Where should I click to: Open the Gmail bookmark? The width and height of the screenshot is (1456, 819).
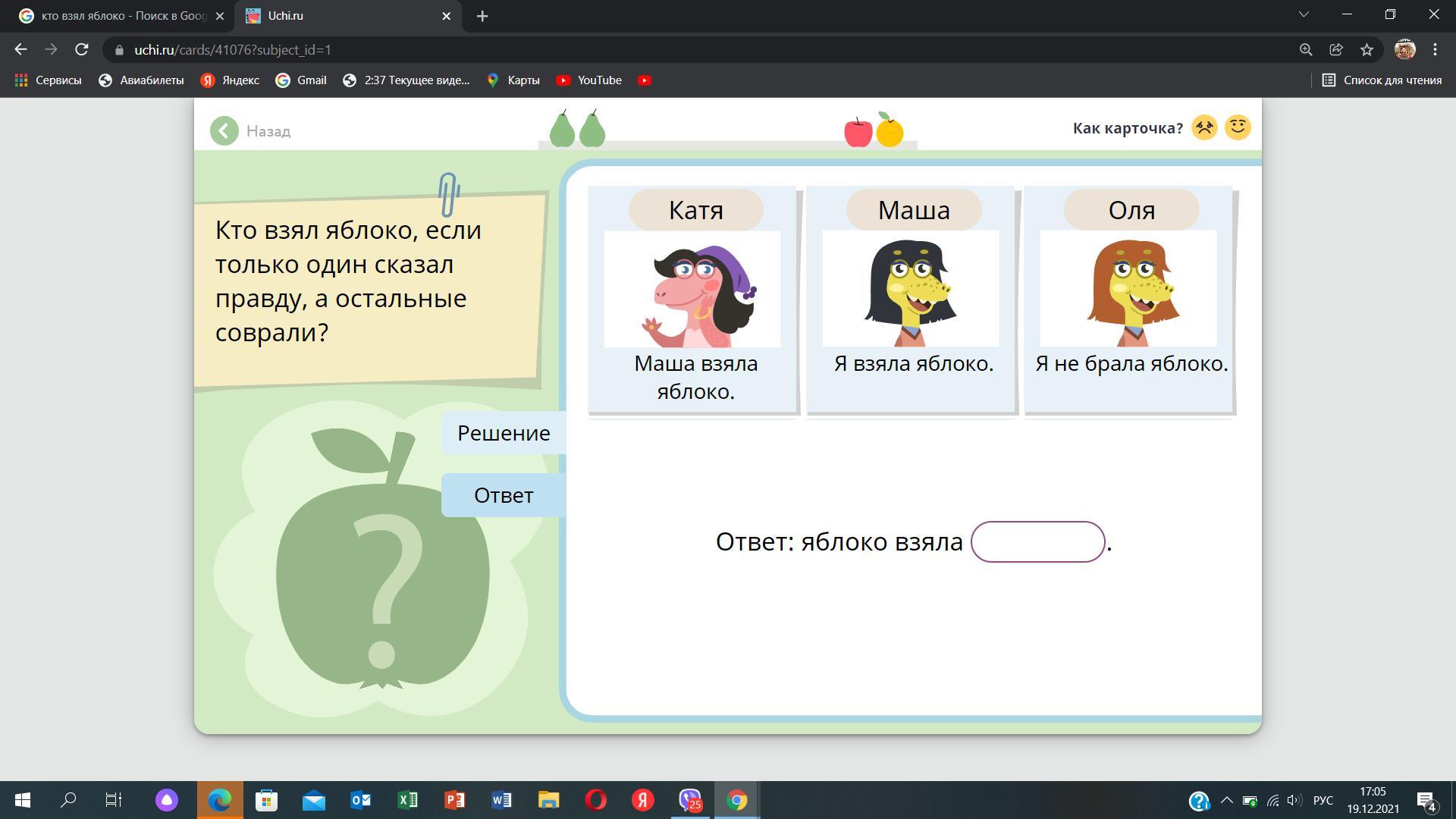pos(301,80)
